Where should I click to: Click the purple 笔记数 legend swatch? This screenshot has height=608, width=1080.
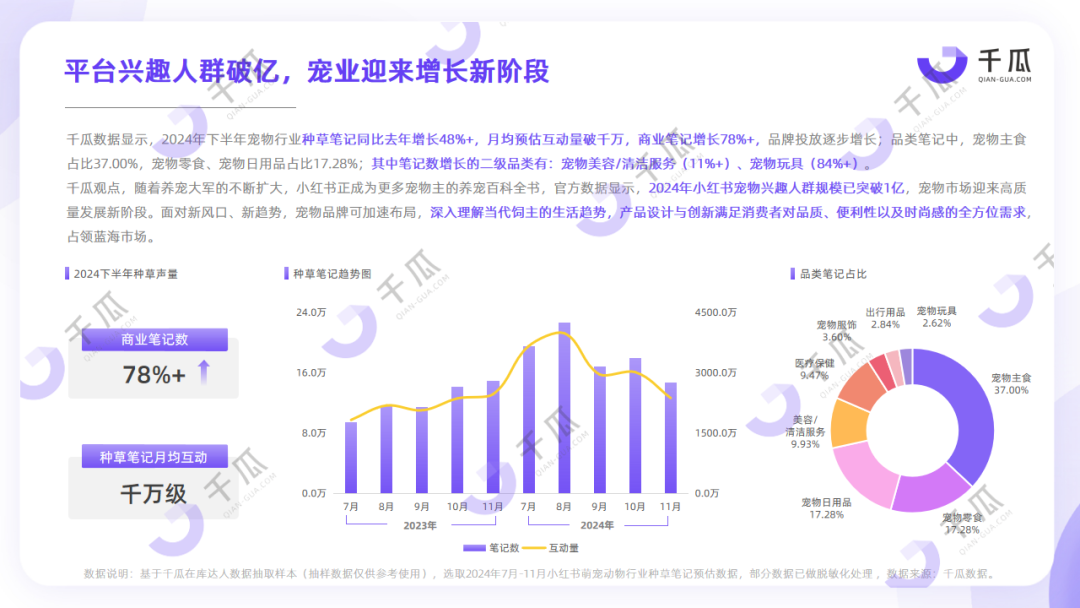coord(475,548)
